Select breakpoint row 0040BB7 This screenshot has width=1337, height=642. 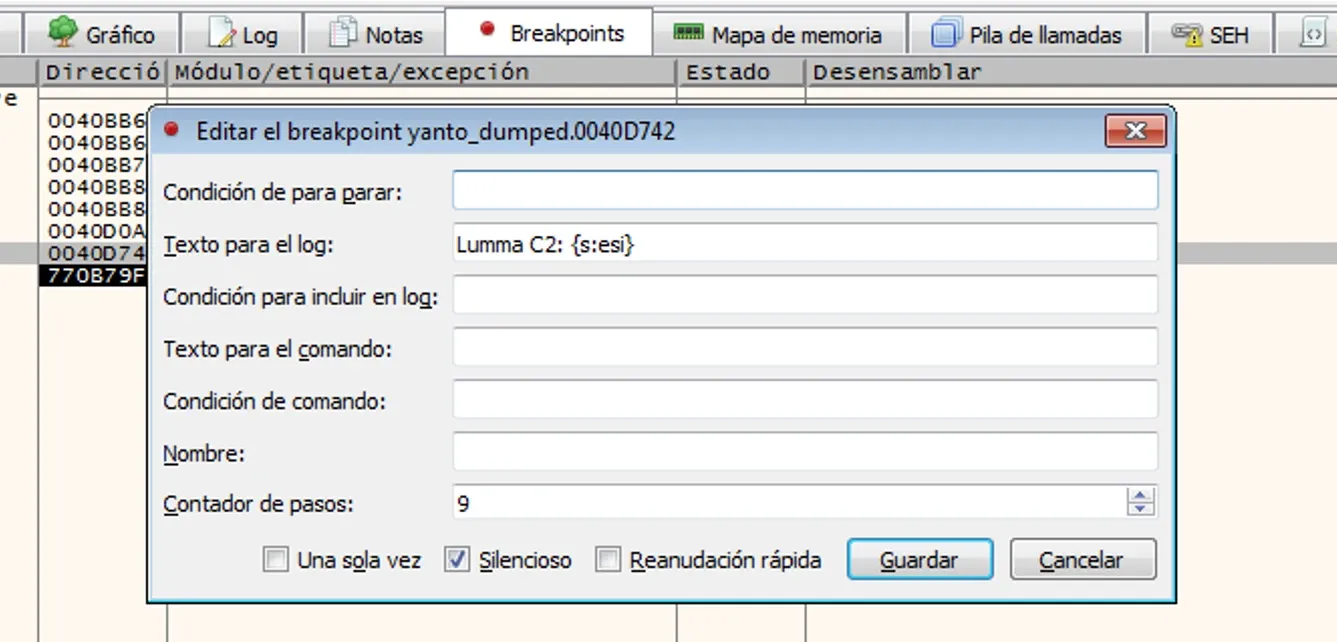point(97,165)
